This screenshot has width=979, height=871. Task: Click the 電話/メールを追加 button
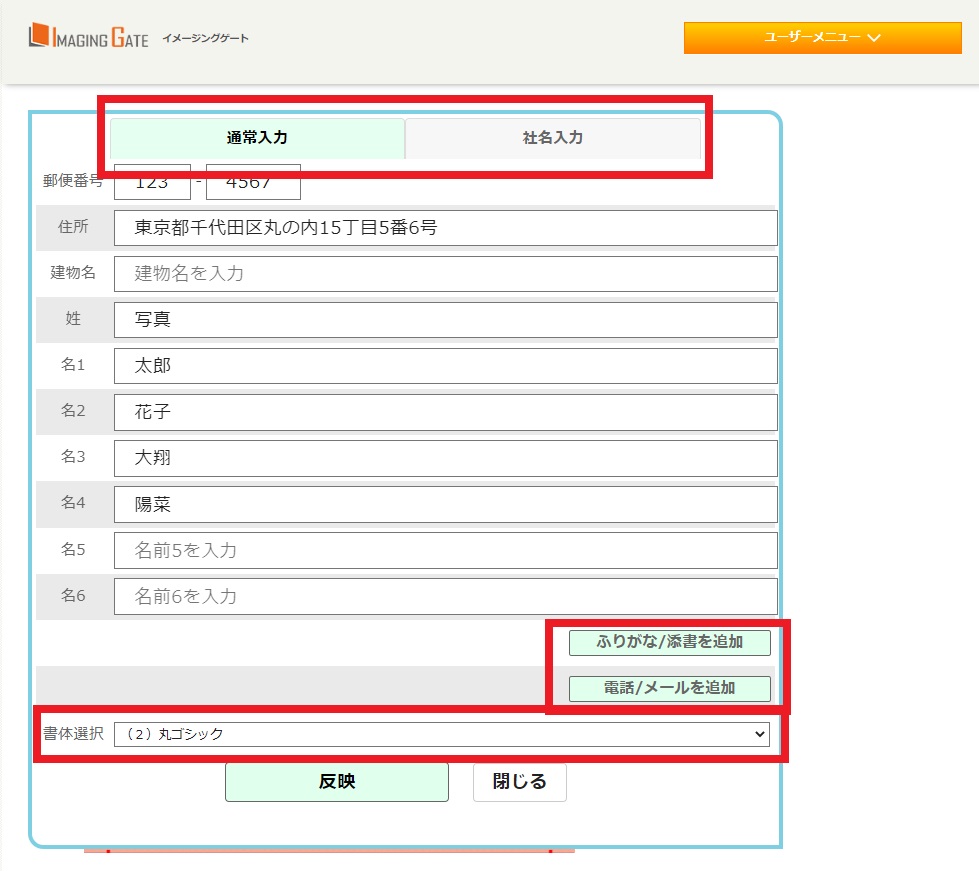coord(669,689)
